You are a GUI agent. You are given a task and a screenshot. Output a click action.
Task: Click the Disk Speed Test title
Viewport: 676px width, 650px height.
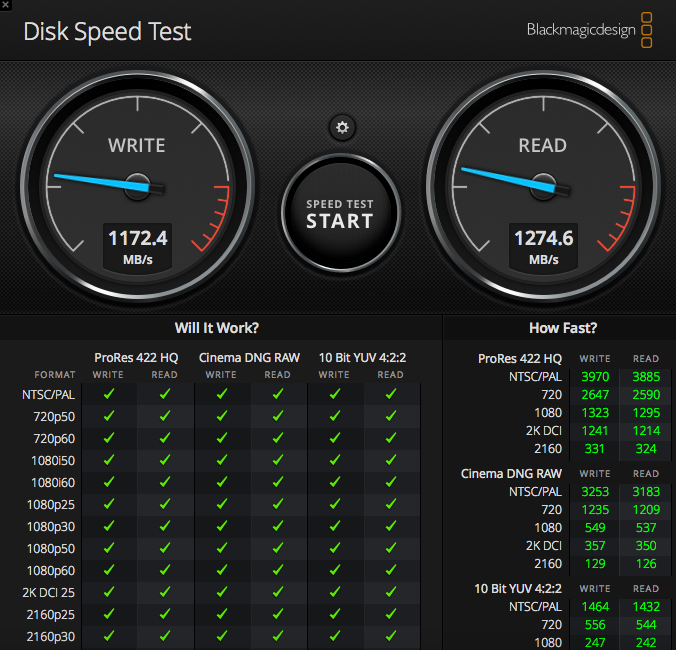107,31
